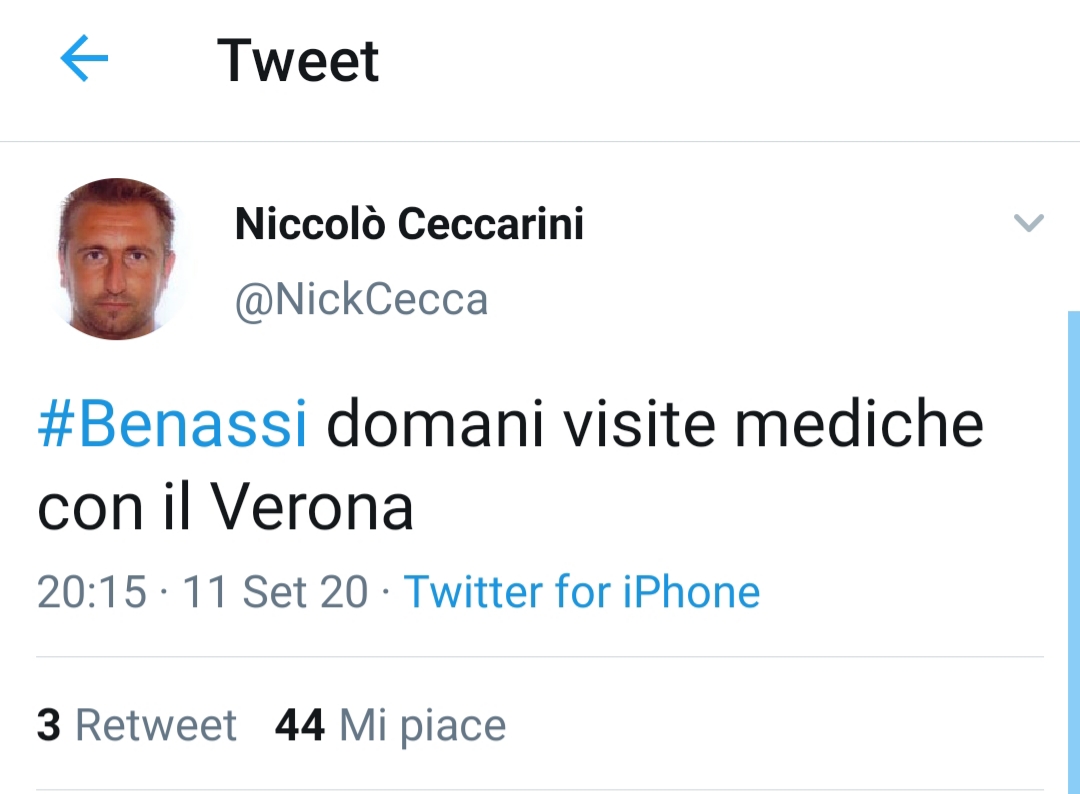View the list of 3 Retweet
The height and width of the screenshot is (794, 1080).
136,724
